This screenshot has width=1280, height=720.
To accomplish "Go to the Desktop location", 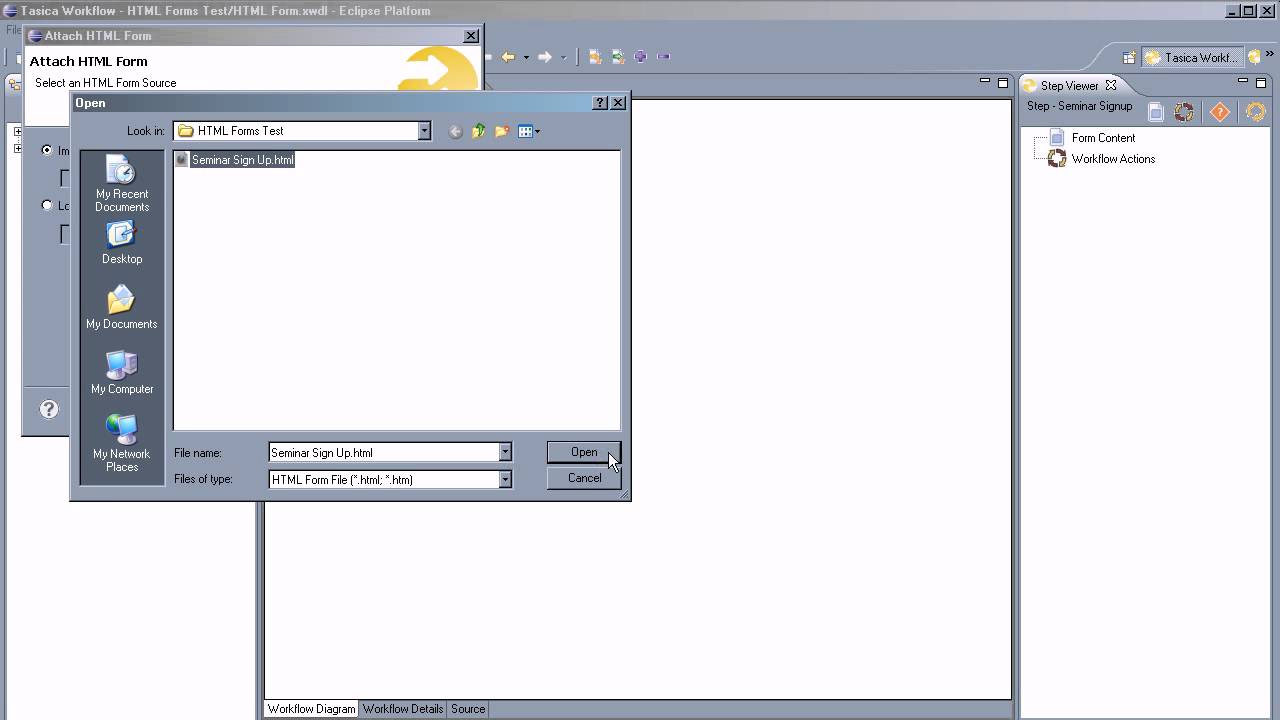I will tap(122, 243).
